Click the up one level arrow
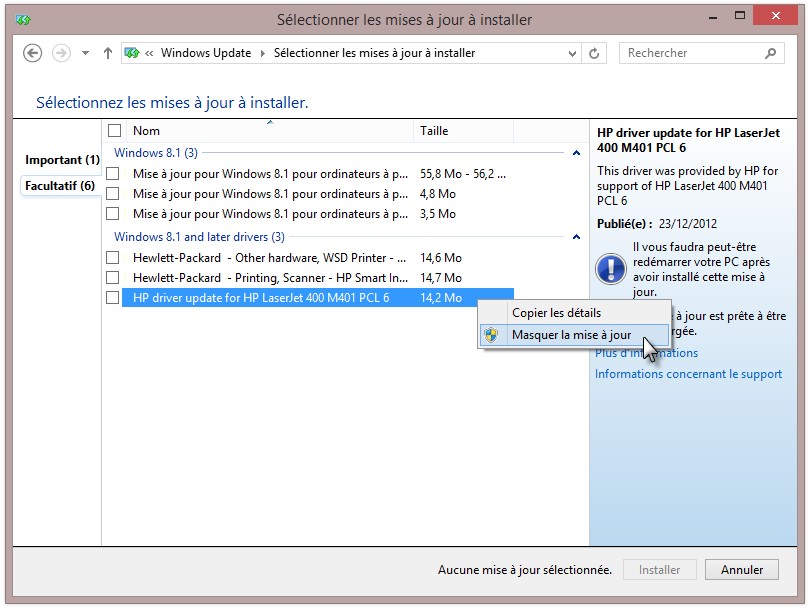The width and height of the screenshot is (811, 608). [x=108, y=53]
